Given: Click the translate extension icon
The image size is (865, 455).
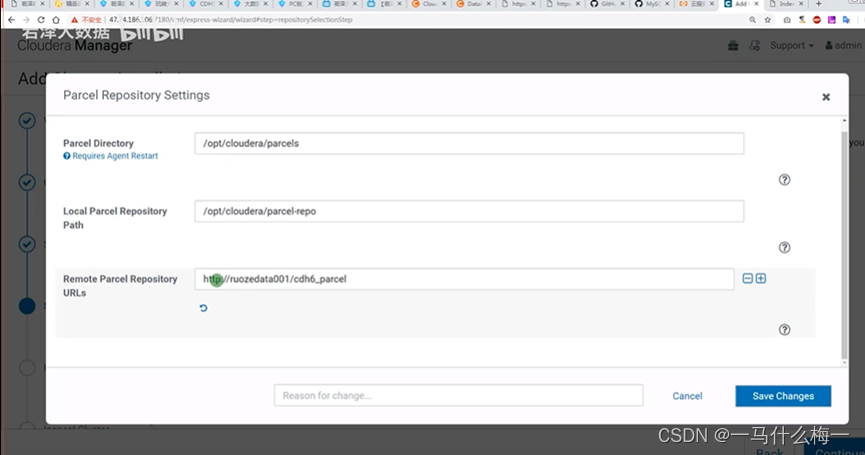Looking at the screenshot, I should (847, 20).
